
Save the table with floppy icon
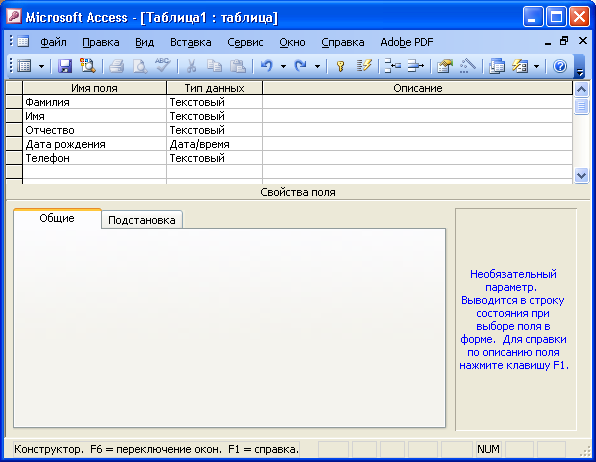tap(65, 66)
